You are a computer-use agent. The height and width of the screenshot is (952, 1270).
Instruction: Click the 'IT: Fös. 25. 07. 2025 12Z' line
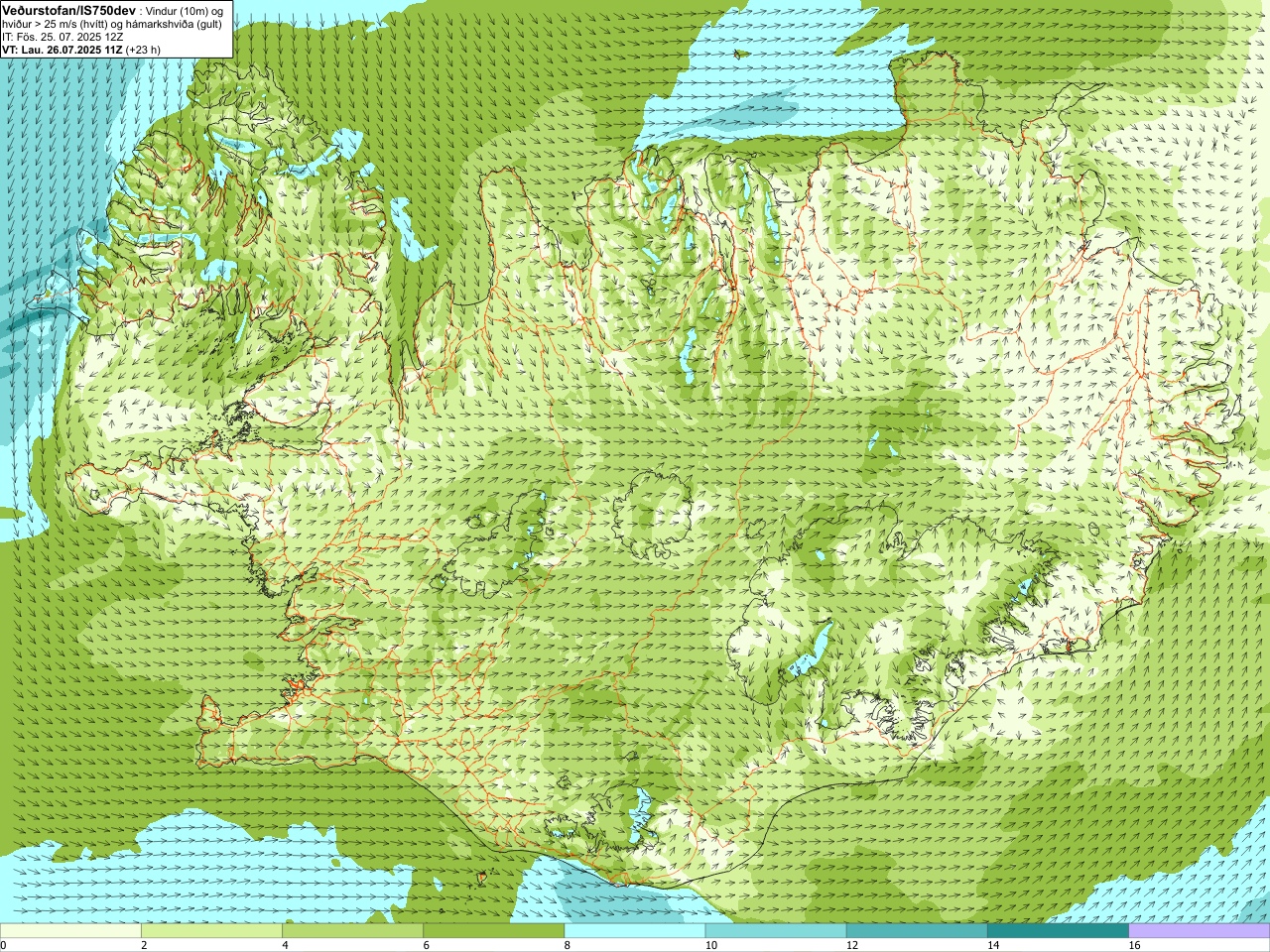click(x=63, y=37)
